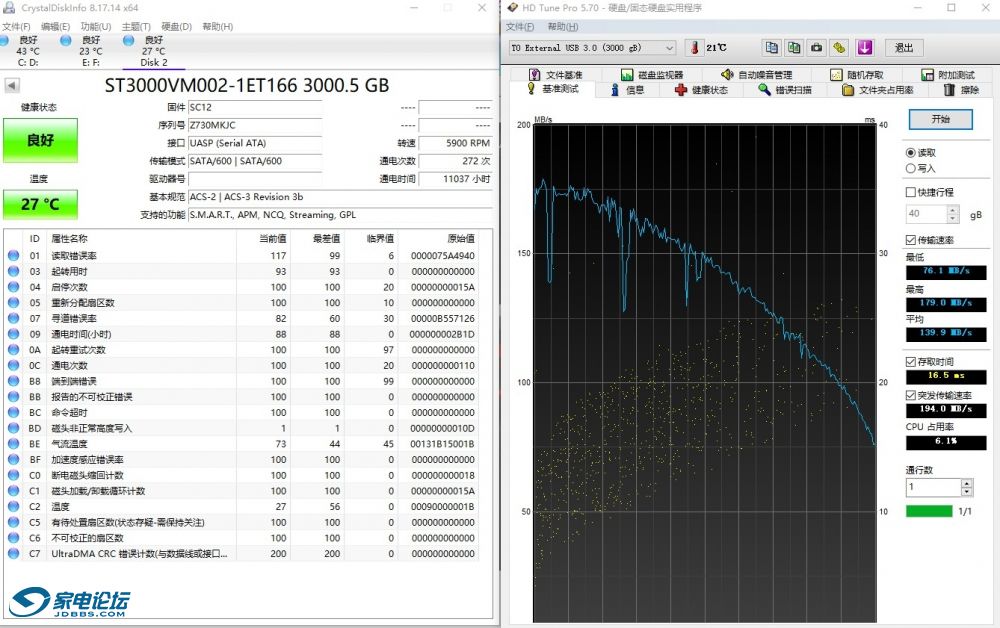
Task: Toggle the 突发传输速率 checkbox
Action: coord(911,395)
